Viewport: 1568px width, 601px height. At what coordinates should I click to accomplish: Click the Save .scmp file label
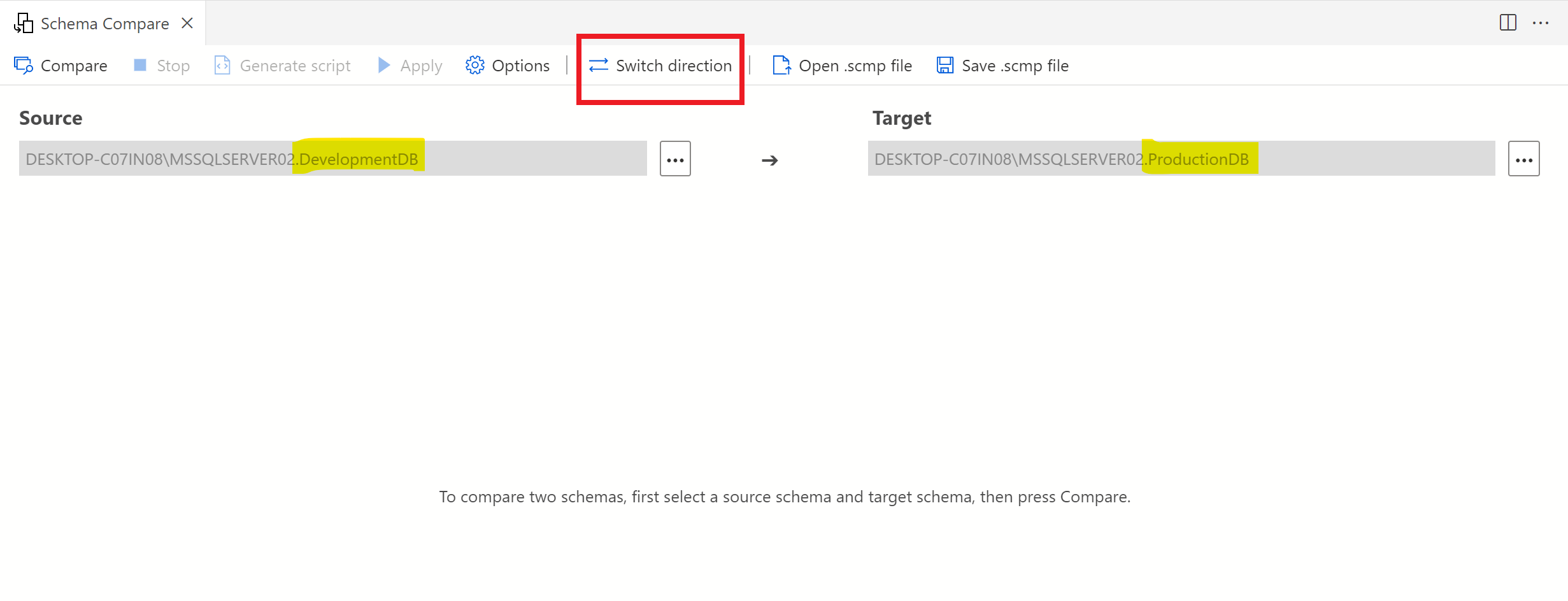1015,66
